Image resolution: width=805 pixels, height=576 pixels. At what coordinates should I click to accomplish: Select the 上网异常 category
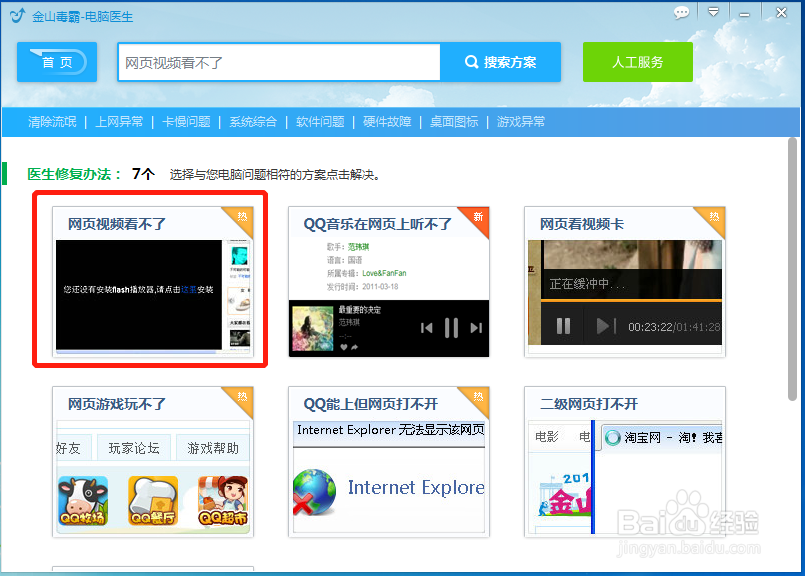(119, 122)
